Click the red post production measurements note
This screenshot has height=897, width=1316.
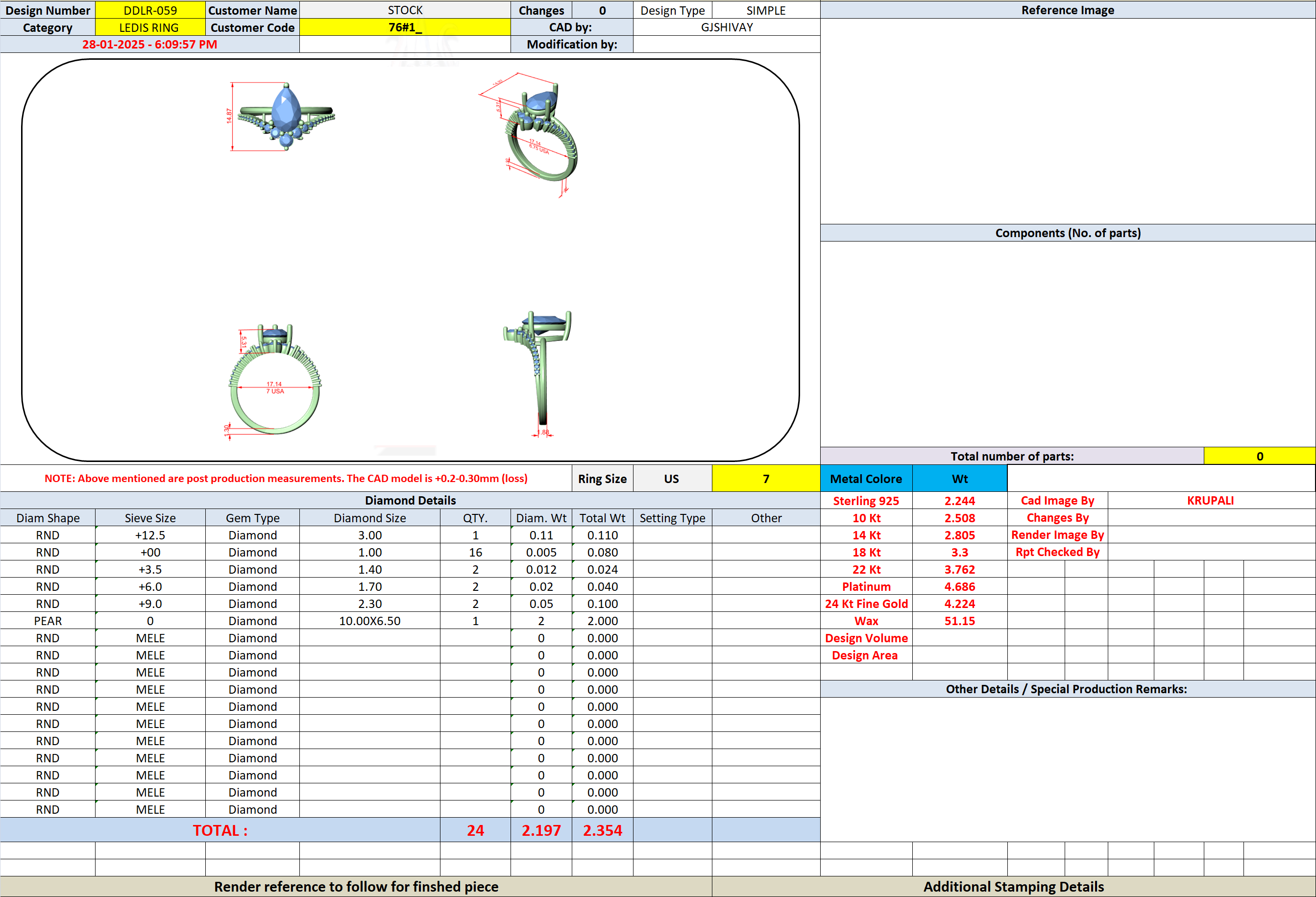[x=286, y=479]
